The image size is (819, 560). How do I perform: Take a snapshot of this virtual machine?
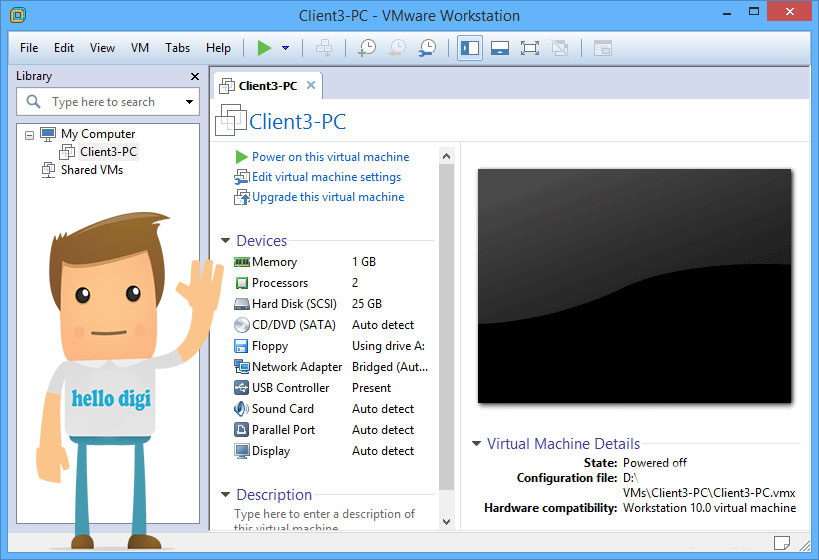coord(367,48)
